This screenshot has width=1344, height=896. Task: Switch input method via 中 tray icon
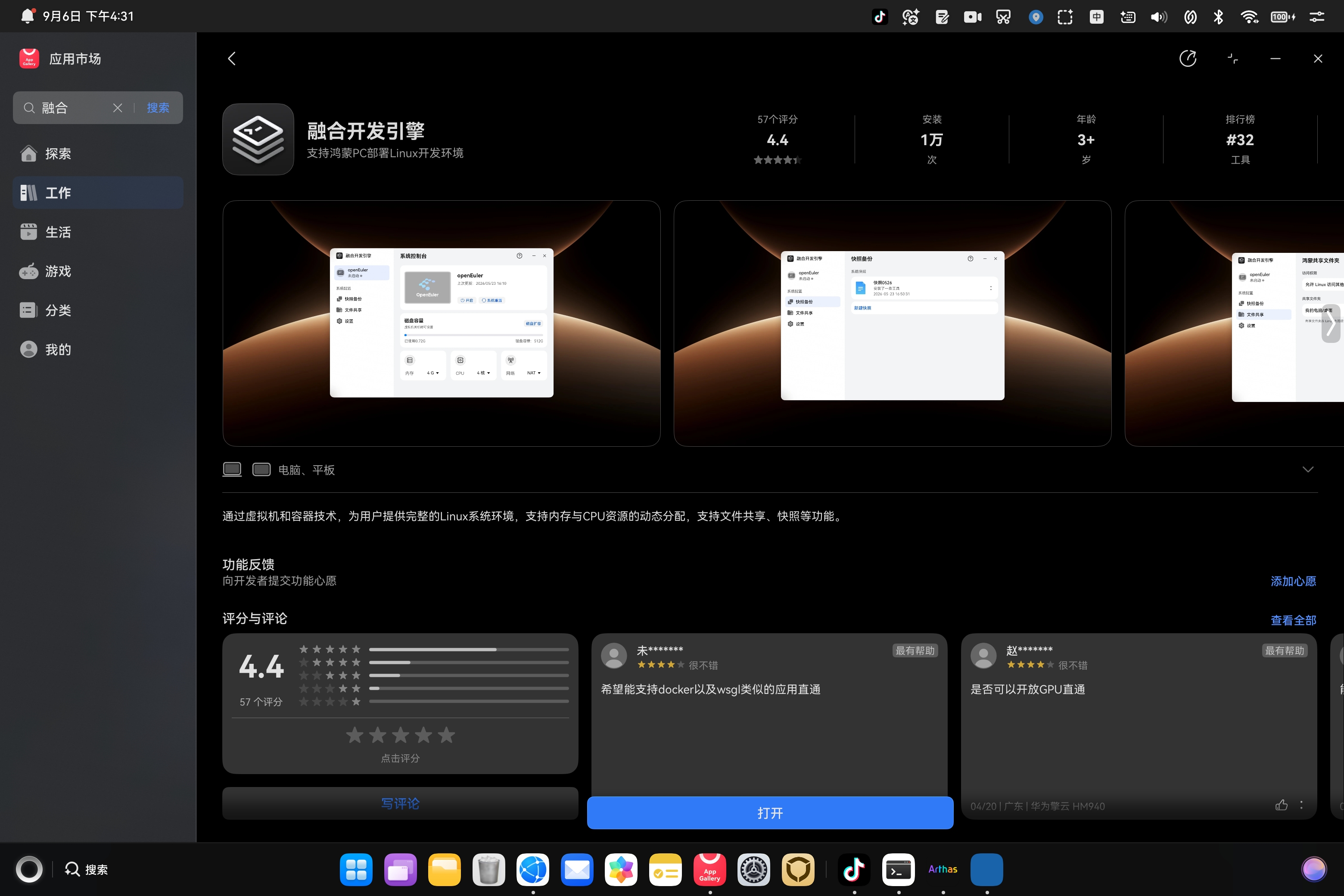click(x=1097, y=16)
